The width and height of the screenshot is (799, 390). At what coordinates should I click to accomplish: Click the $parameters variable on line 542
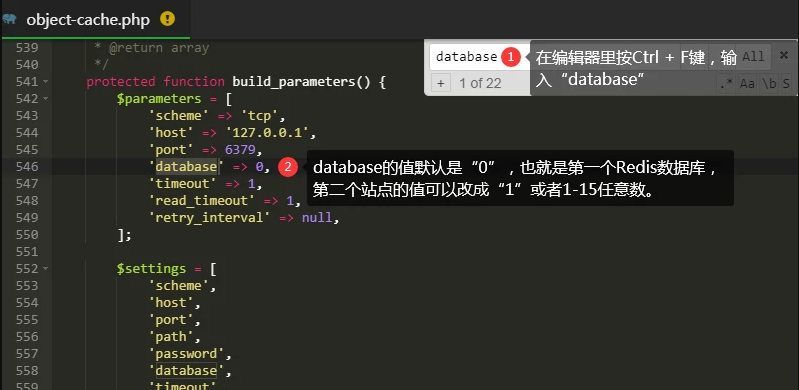coord(159,98)
